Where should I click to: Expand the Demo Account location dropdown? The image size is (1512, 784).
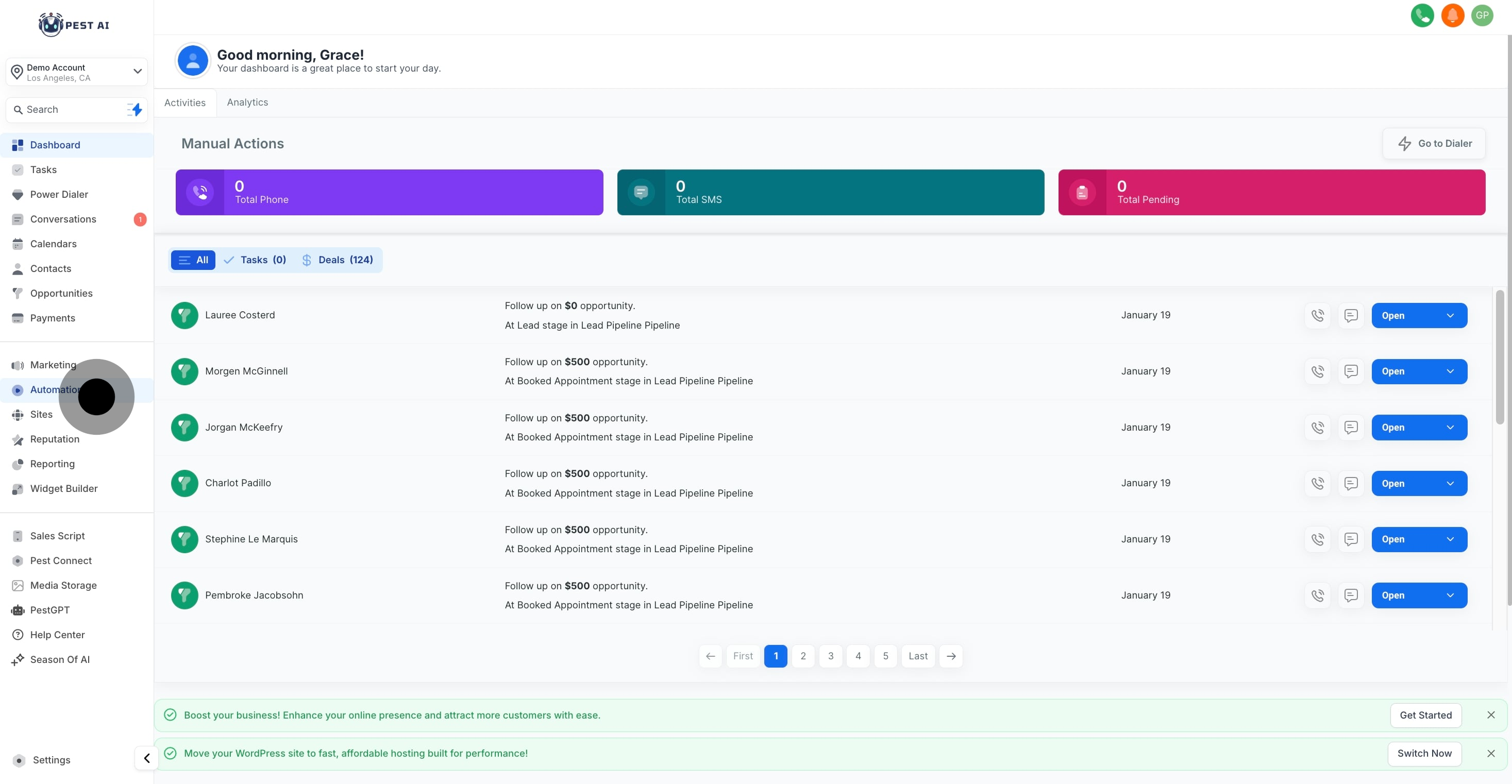pyautogui.click(x=137, y=72)
